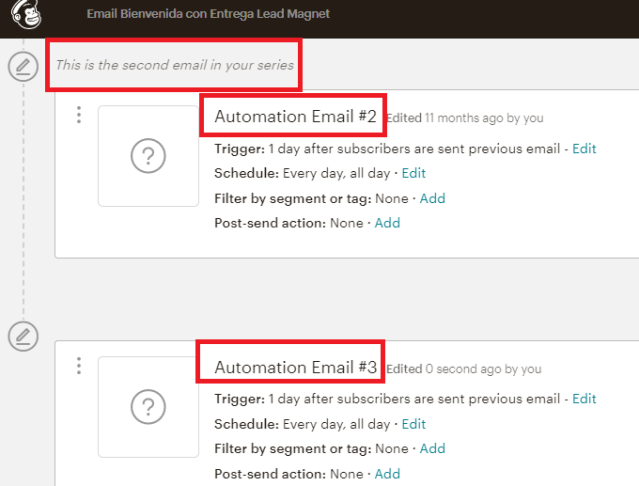Open the Automation Email #2 title
Viewport: 639px width, 486px height.
[x=295, y=118]
